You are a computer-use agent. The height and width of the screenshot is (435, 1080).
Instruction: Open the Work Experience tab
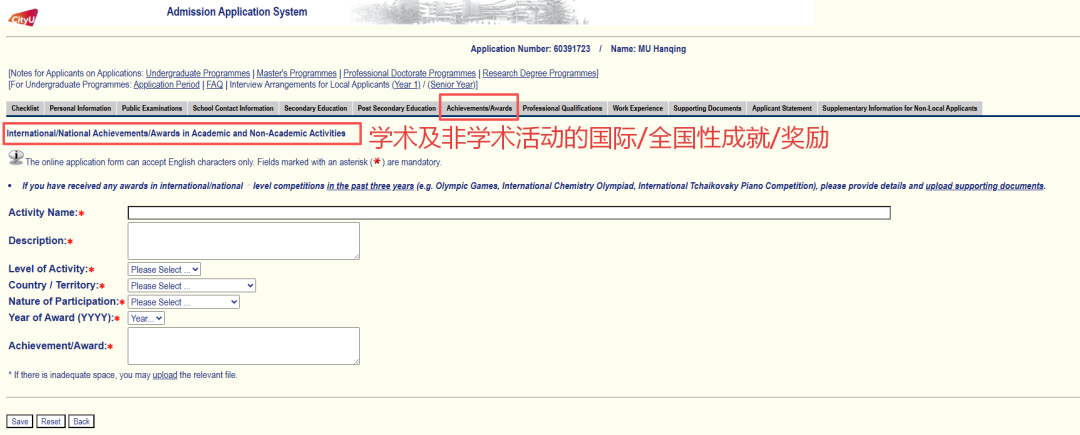637,108
